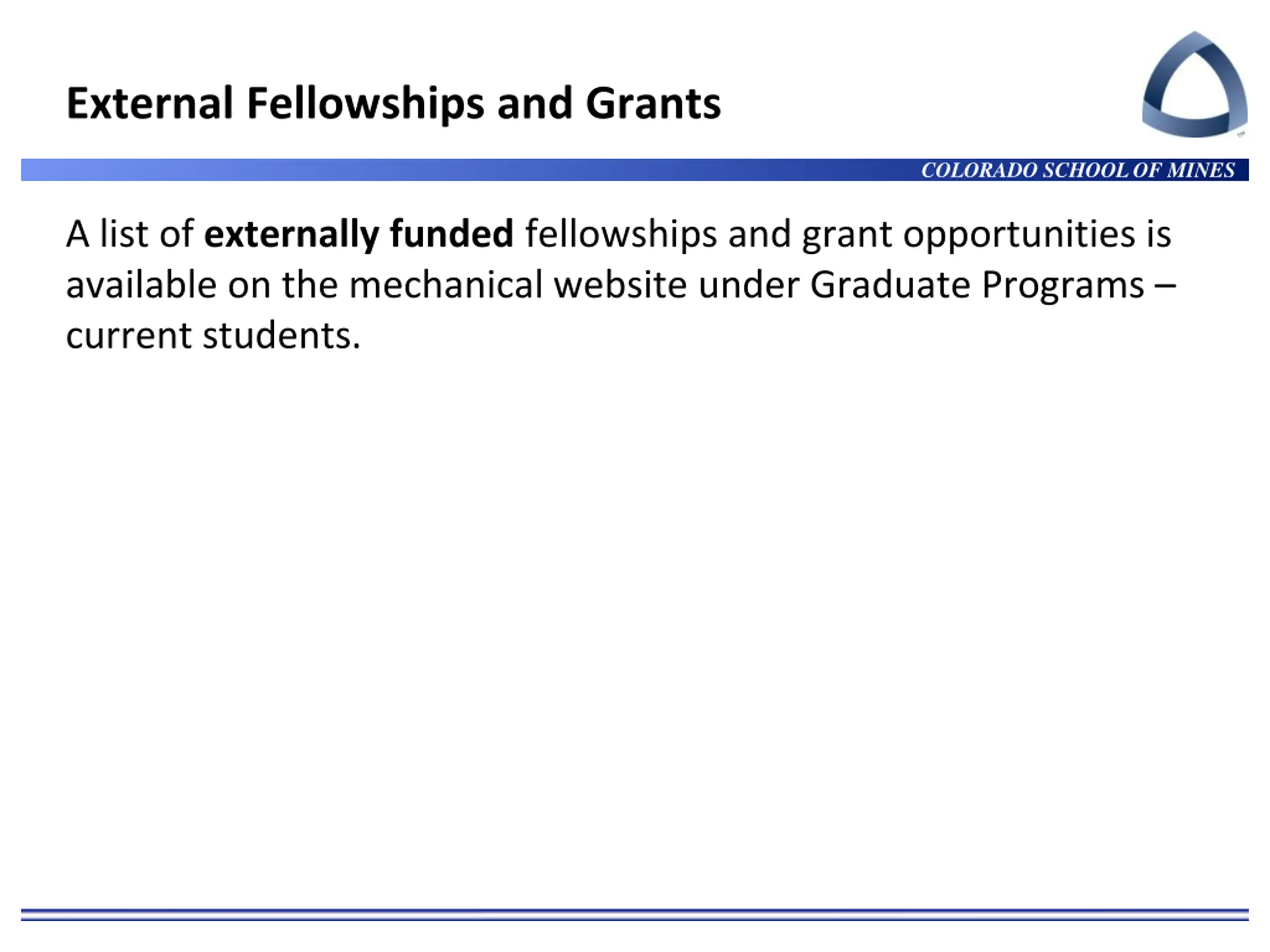Click the "current students." text
The image size is (1270, 952).
(x=213, y=336)
